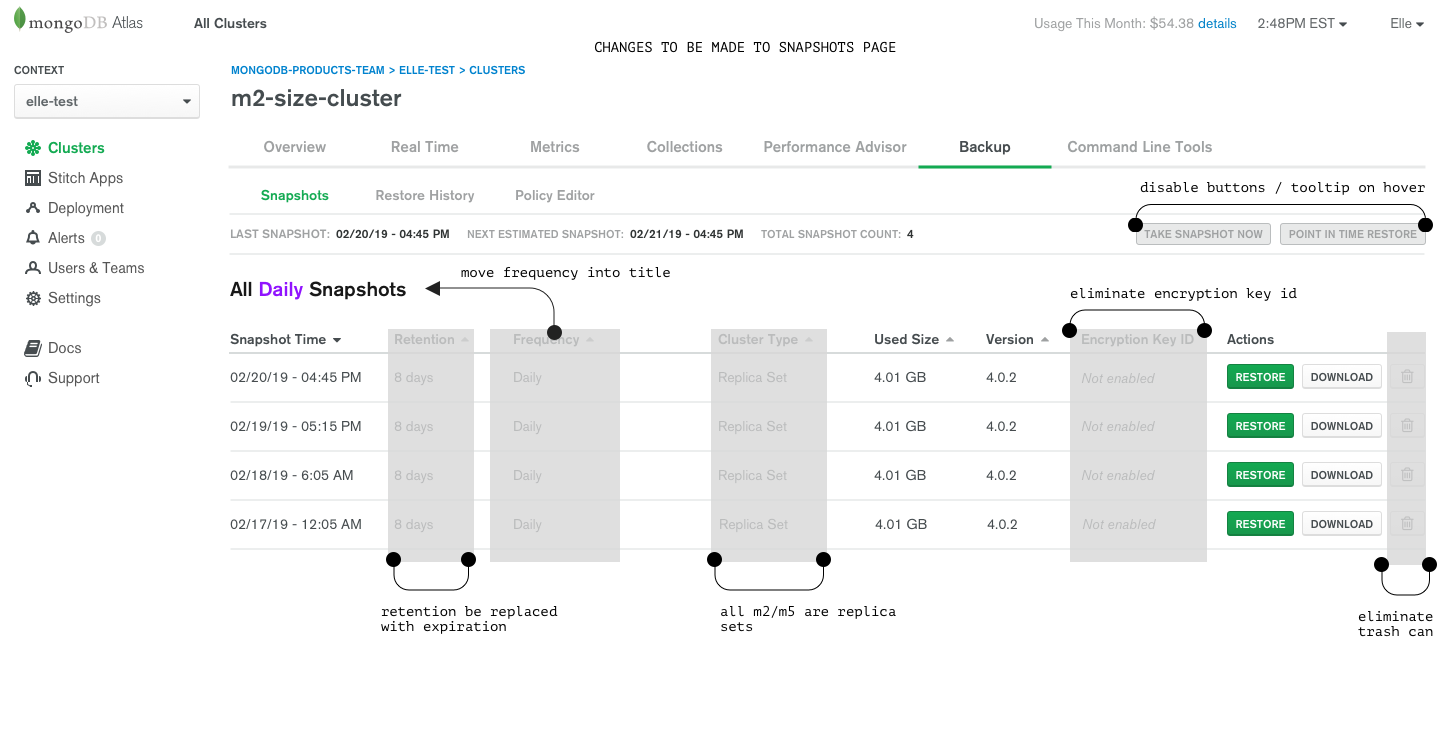This screenshot has height=756, width=1440.
Task: Switch to the Overview tab
Action: click(294, 147)
